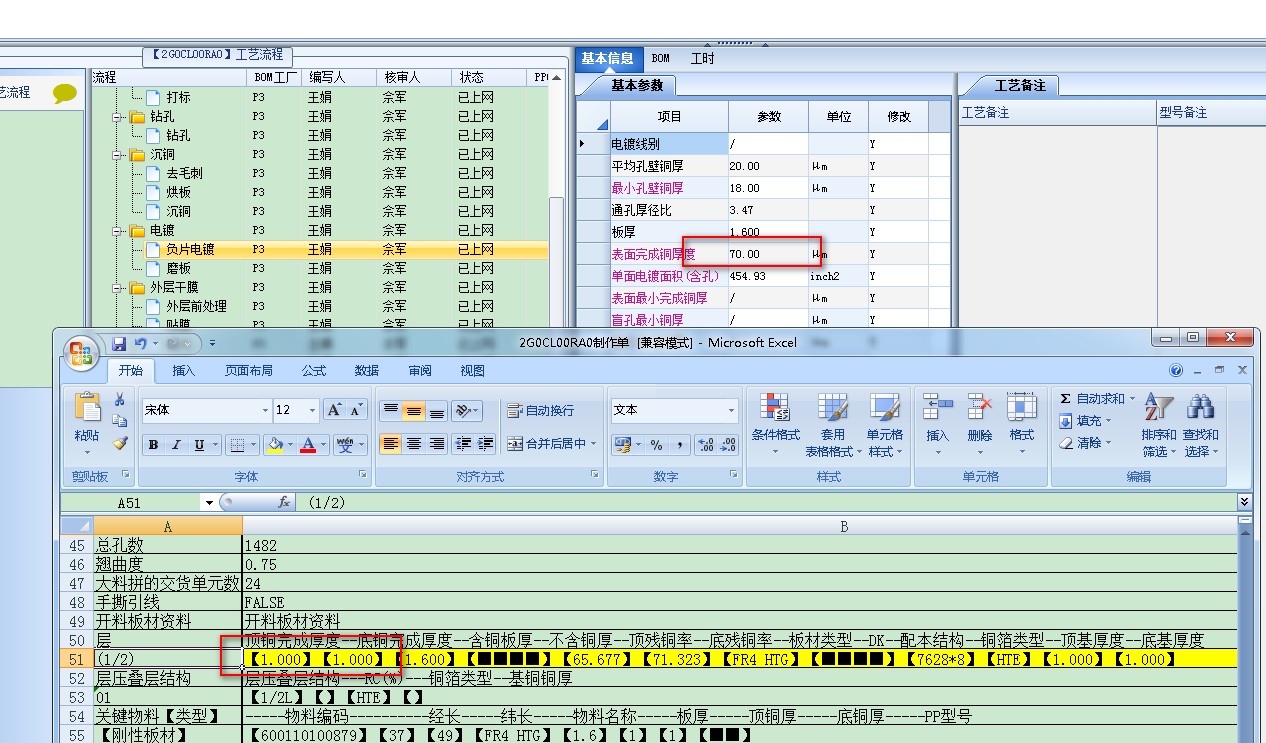The height and width of the screenshot is (743, 1266).
Task: Decrease font size with small A icon
Action: click(x=357, y=410)
